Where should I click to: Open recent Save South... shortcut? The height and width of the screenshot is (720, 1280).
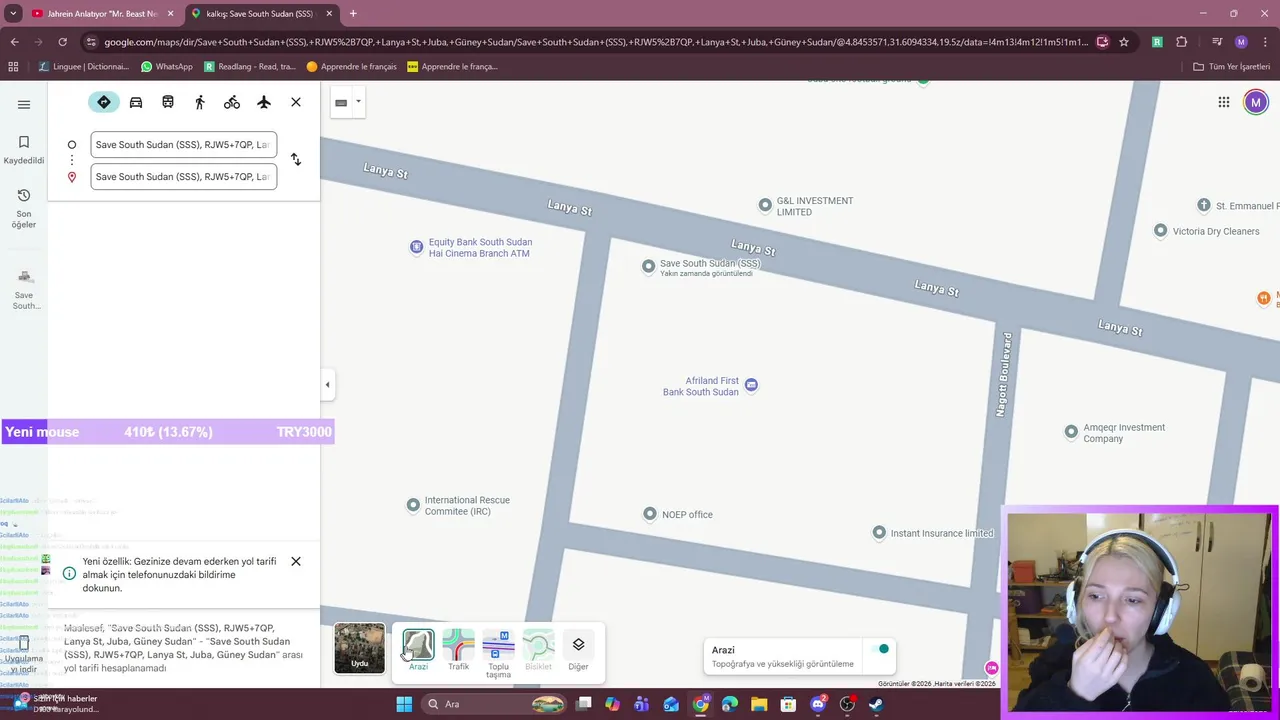tap(24, 289)
